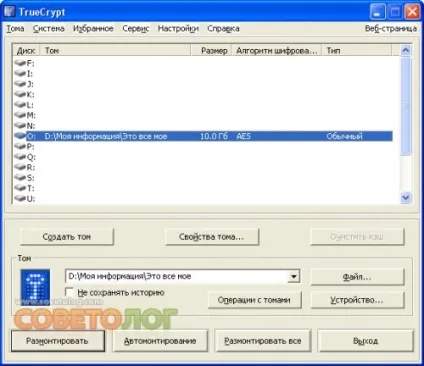
Task: Sort by the 'Тип' column header
Action: tap(356, 50)
